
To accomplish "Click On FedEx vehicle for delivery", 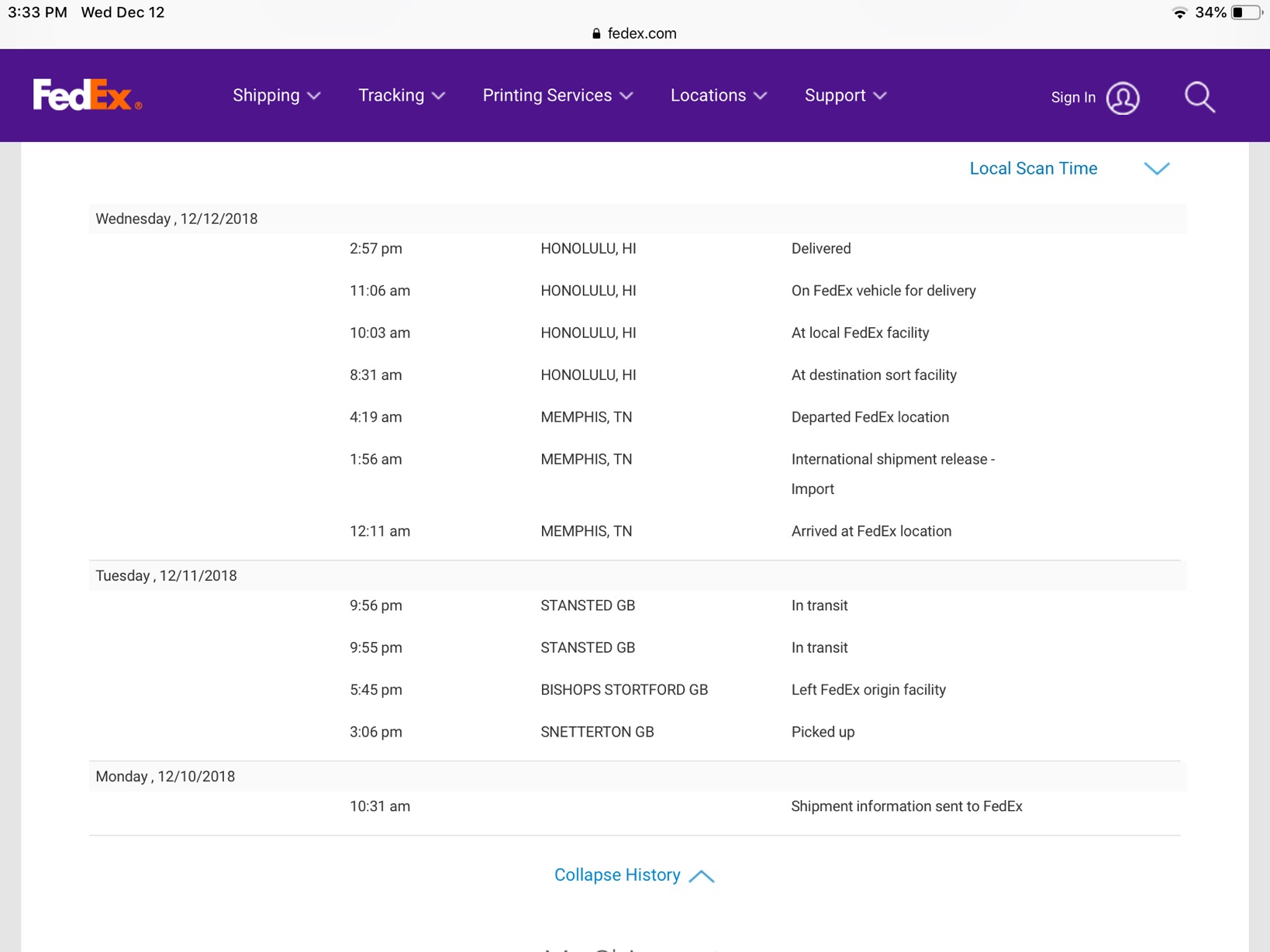I will click(883, 291).
